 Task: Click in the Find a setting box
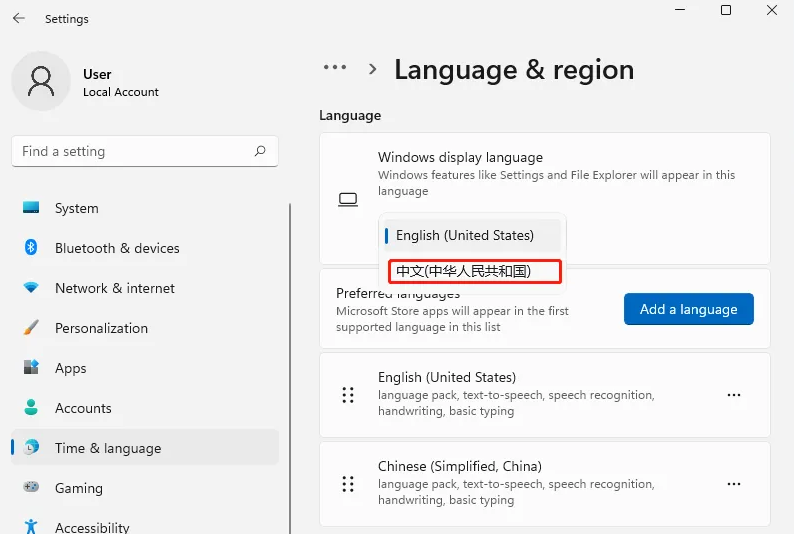point(145,151)
